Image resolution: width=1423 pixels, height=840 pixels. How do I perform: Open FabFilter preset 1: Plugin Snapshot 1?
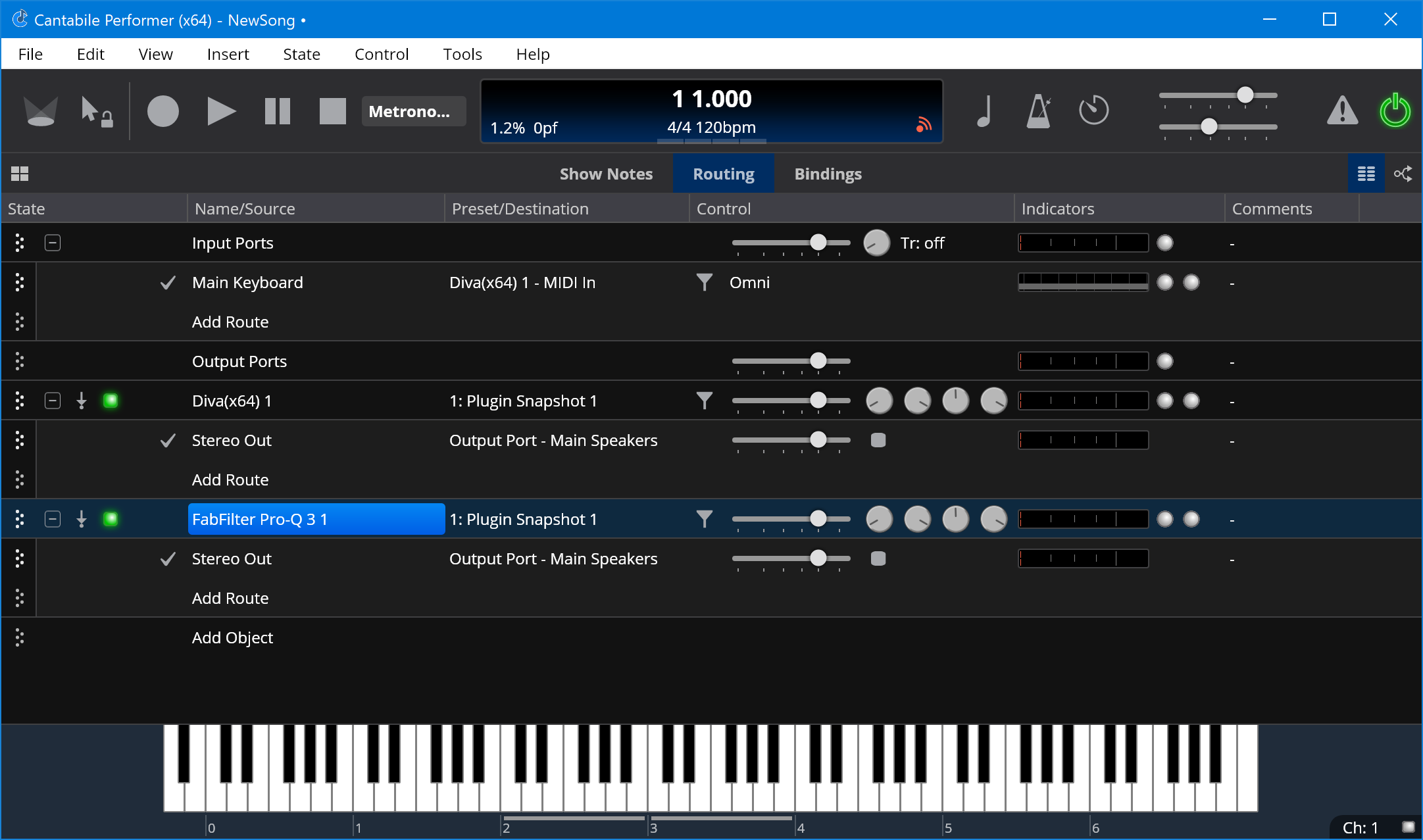point(523,519)
